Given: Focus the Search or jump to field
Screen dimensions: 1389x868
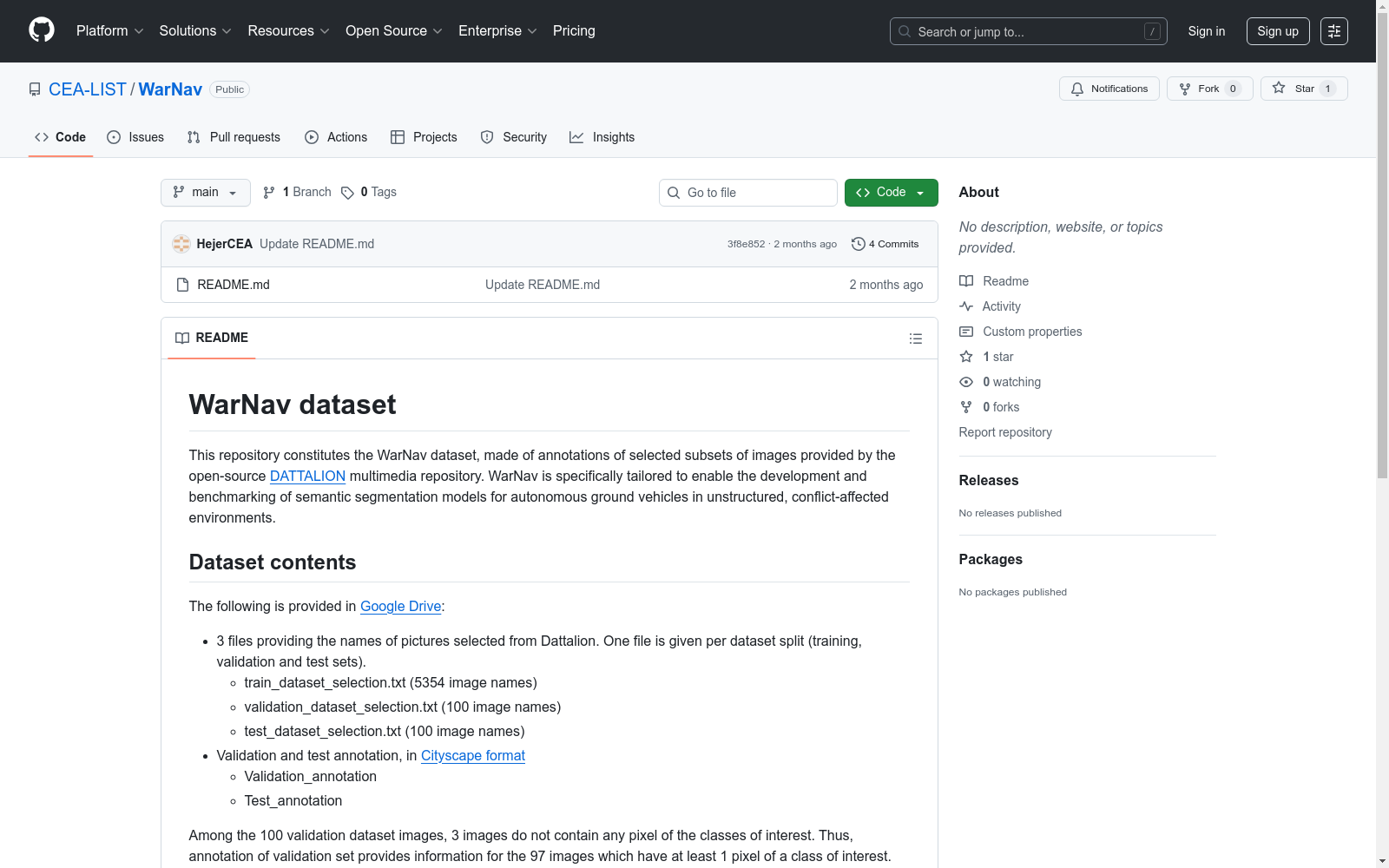Looking at the screenshot, I should [x=1029, y=31].
